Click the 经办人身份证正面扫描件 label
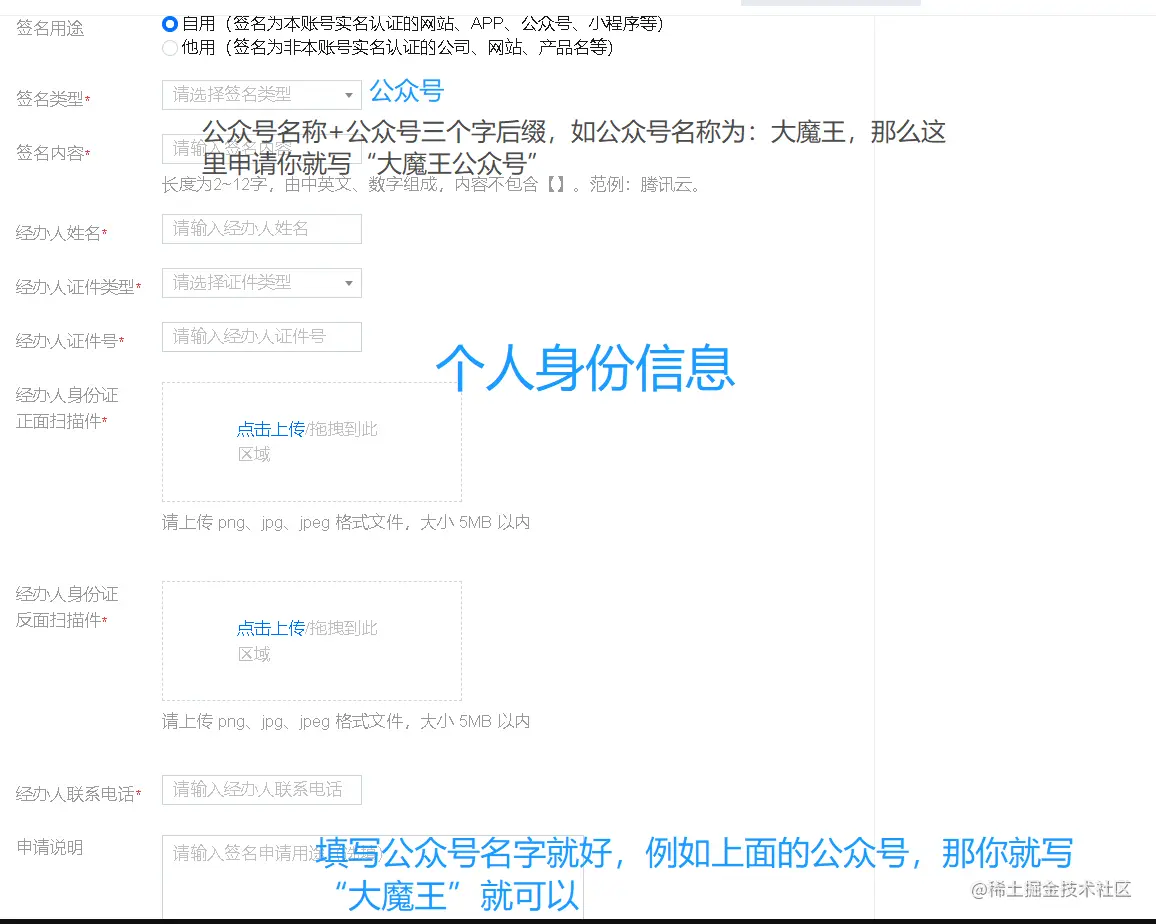 click(65, 407)
